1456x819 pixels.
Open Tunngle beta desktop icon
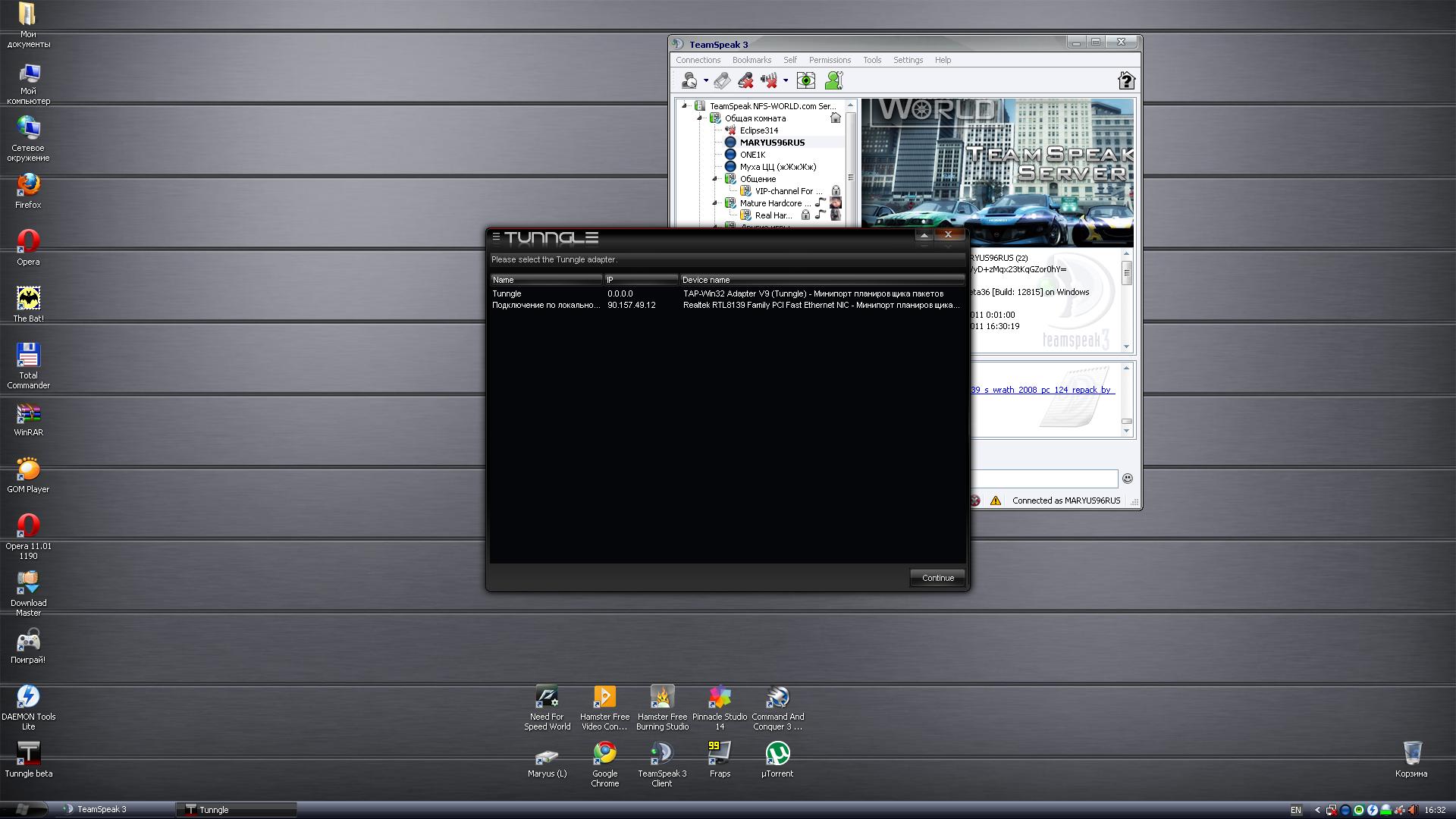[x=28, y=760]
